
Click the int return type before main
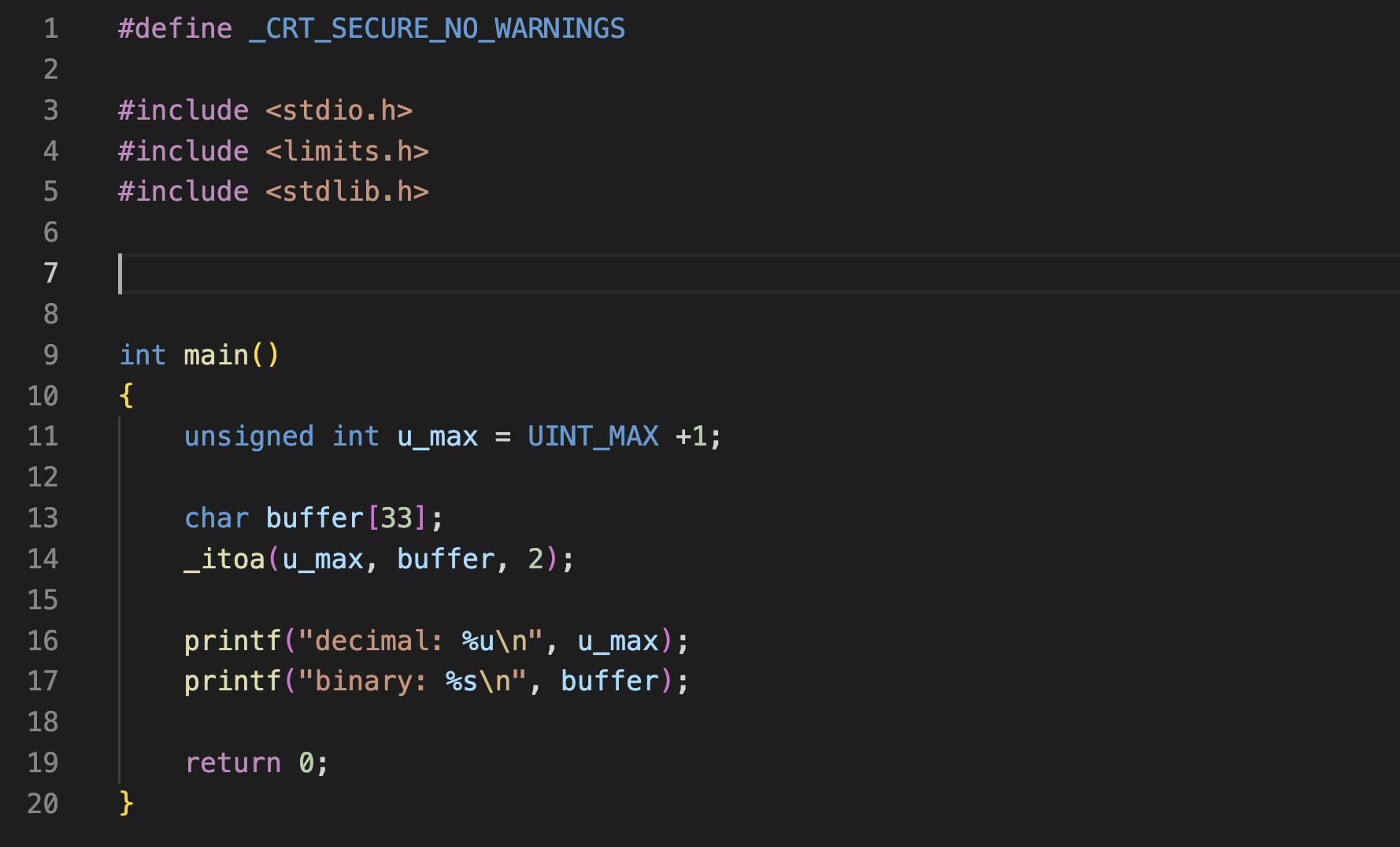tap(143, 355)
